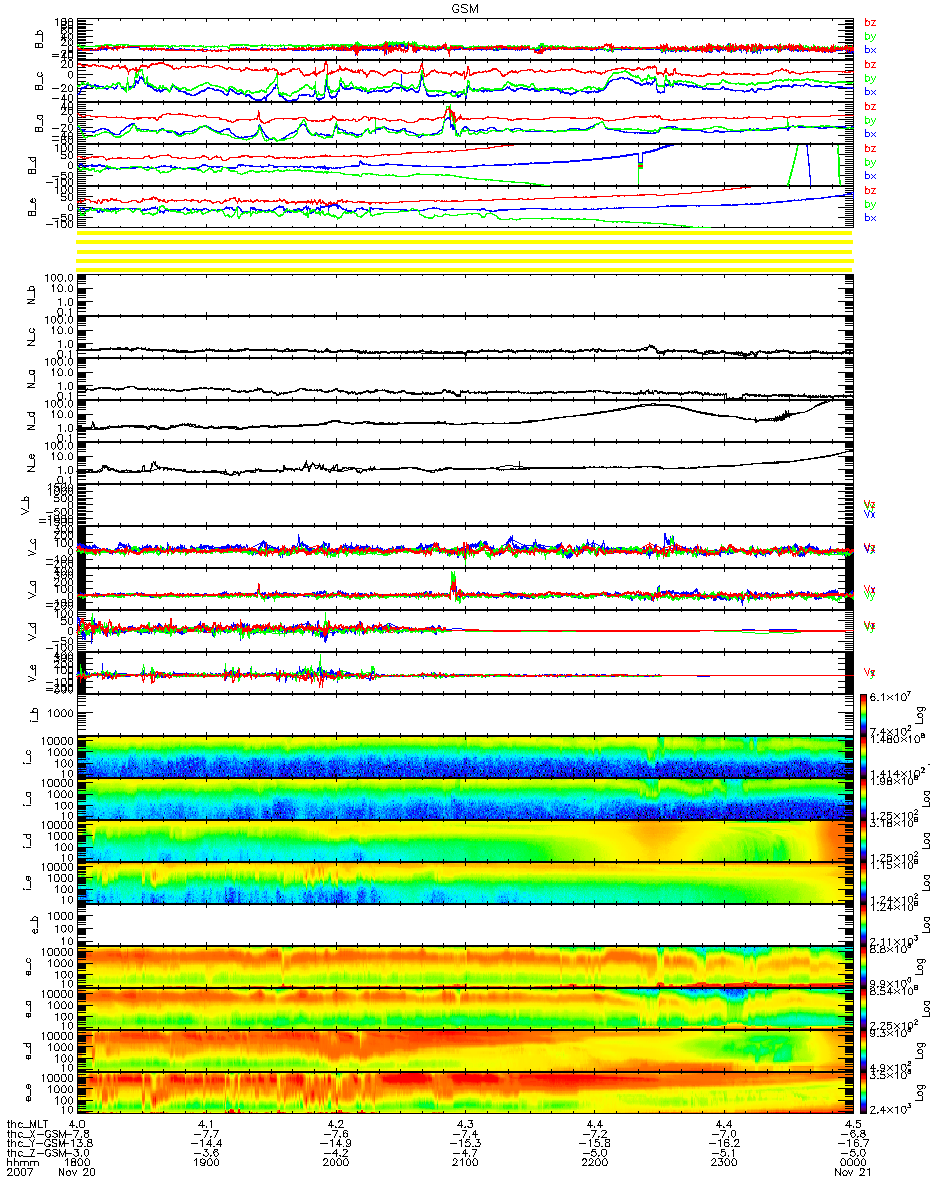Click the N_e density panel label

point(33,463)
